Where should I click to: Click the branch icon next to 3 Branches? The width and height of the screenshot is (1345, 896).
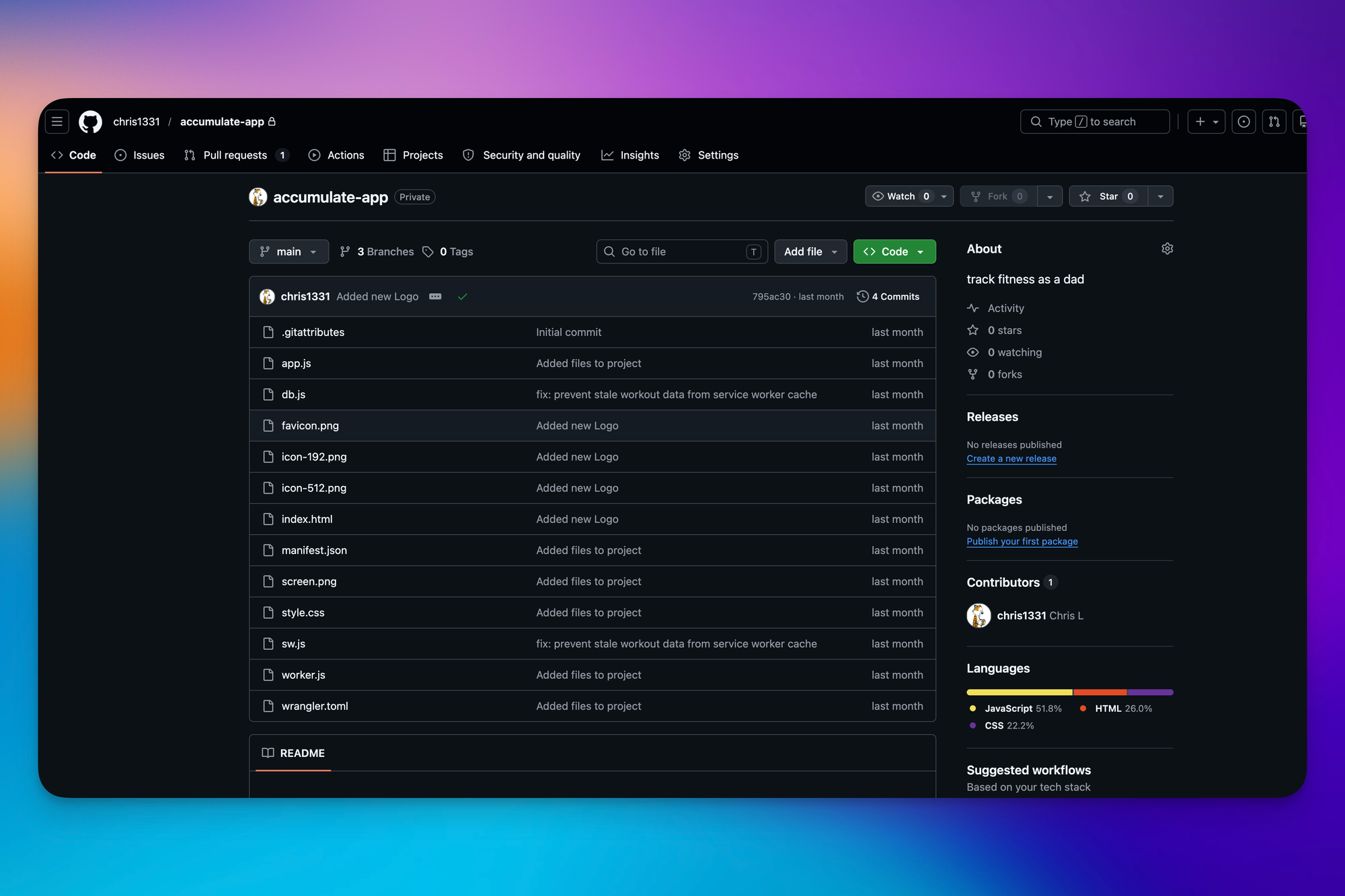pyautogui.click(x=346, y=251)
